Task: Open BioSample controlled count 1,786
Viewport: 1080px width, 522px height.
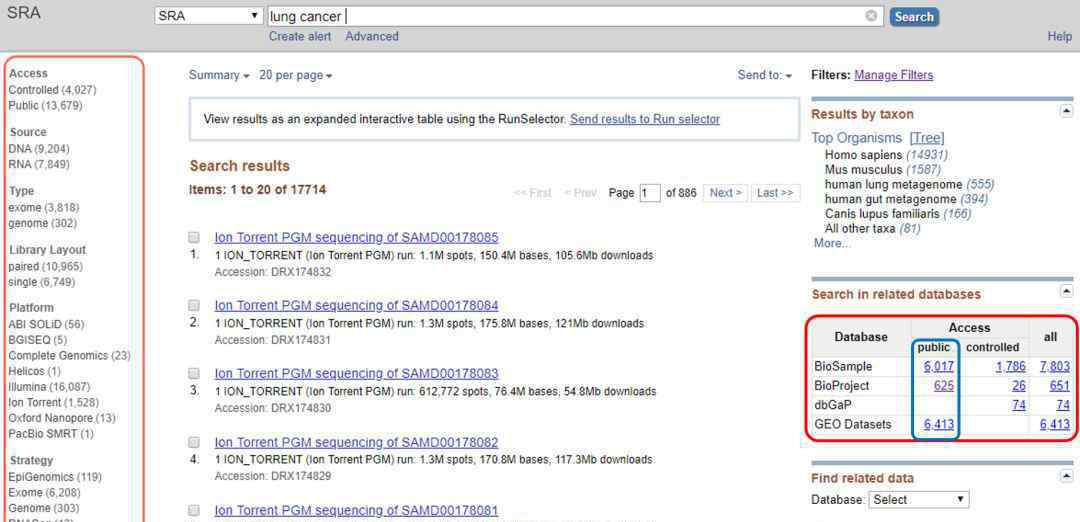Action: click(x=1010, y=366)
